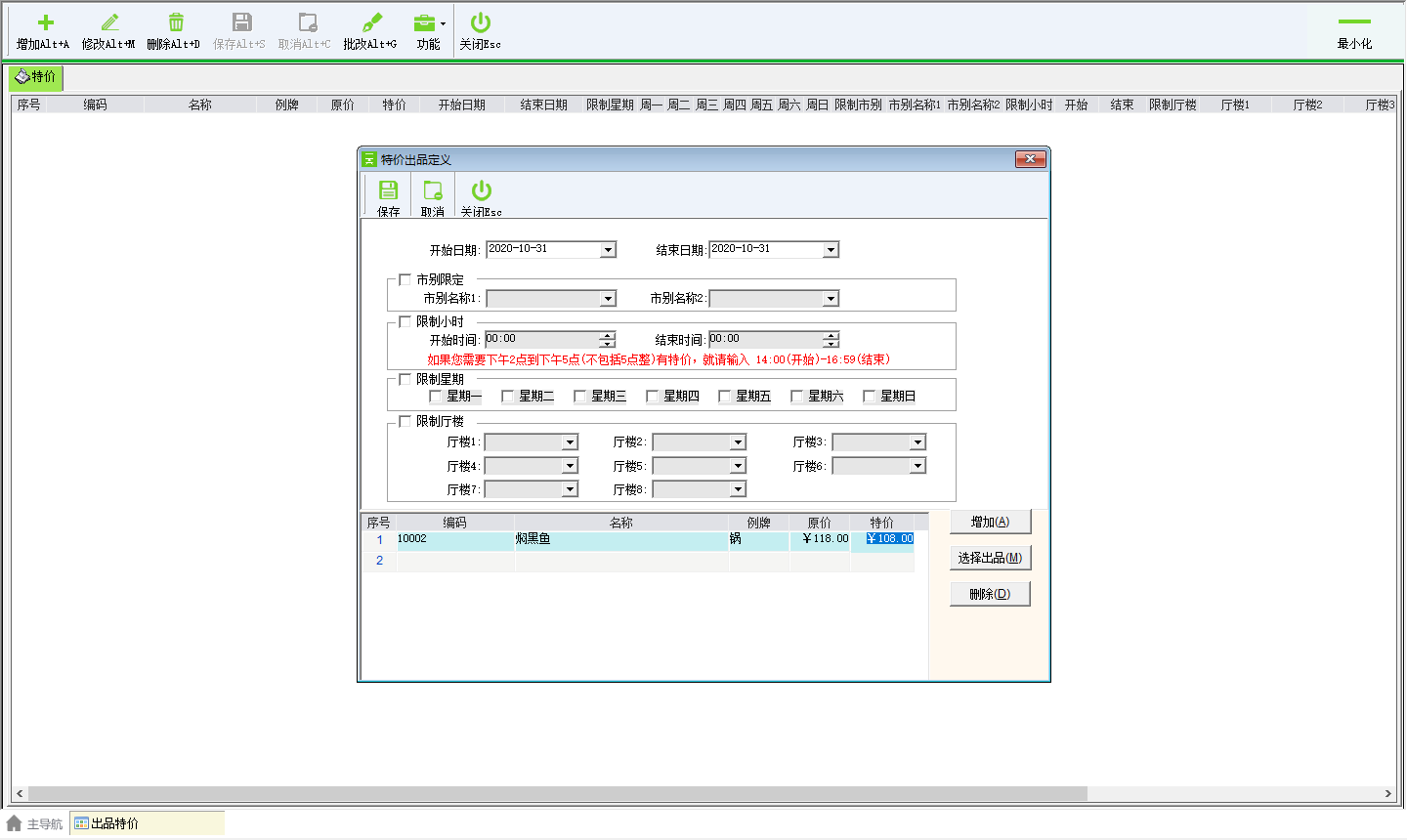Open the 市别名称1 dropdown
Image resolution: width=1407 pixels, height=840 pixels.
point(608,299)
